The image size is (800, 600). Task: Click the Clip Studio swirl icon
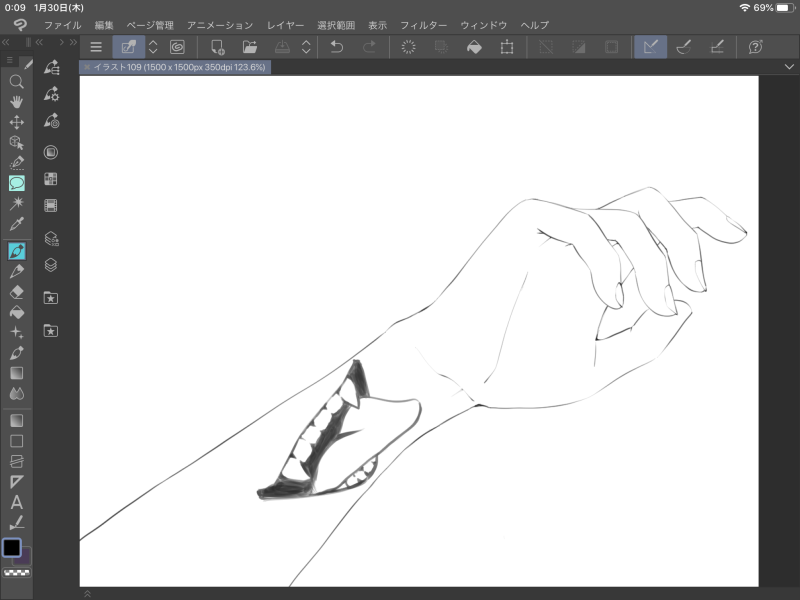(177, 47)
